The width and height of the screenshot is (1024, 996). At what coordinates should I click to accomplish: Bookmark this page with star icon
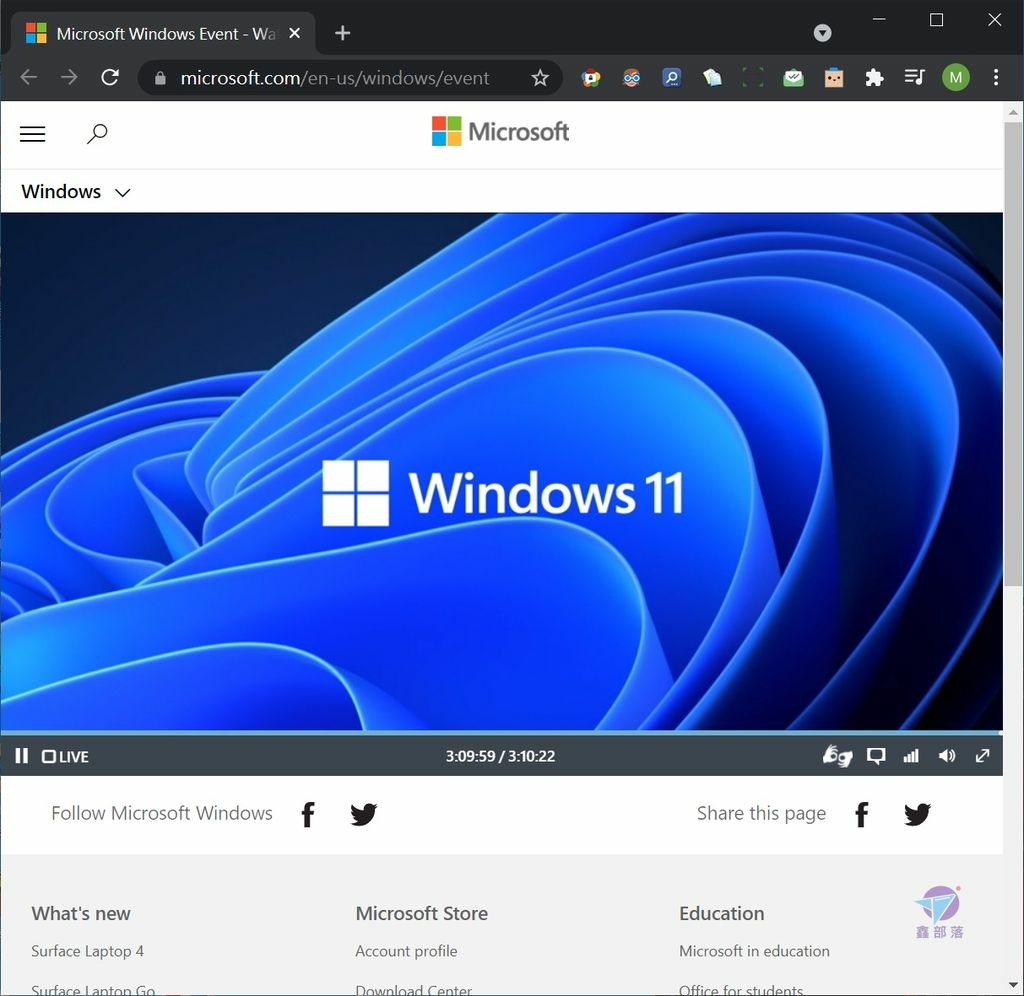coord(539,78)
